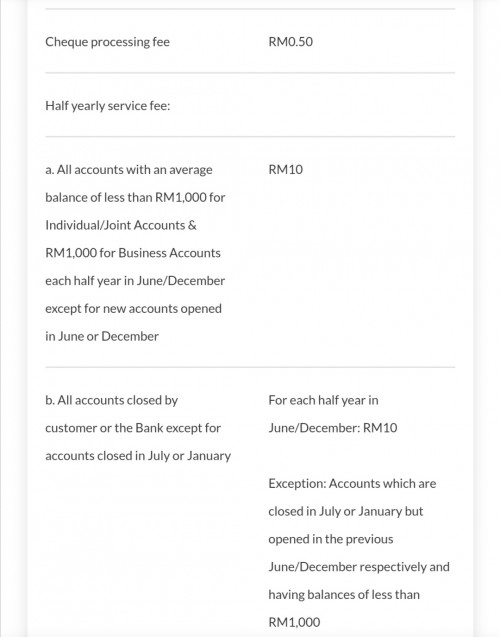500x637 pixels.
Task: Click 'RM1,000 for Business Accounts' text
Action: (x=133, y=253)
